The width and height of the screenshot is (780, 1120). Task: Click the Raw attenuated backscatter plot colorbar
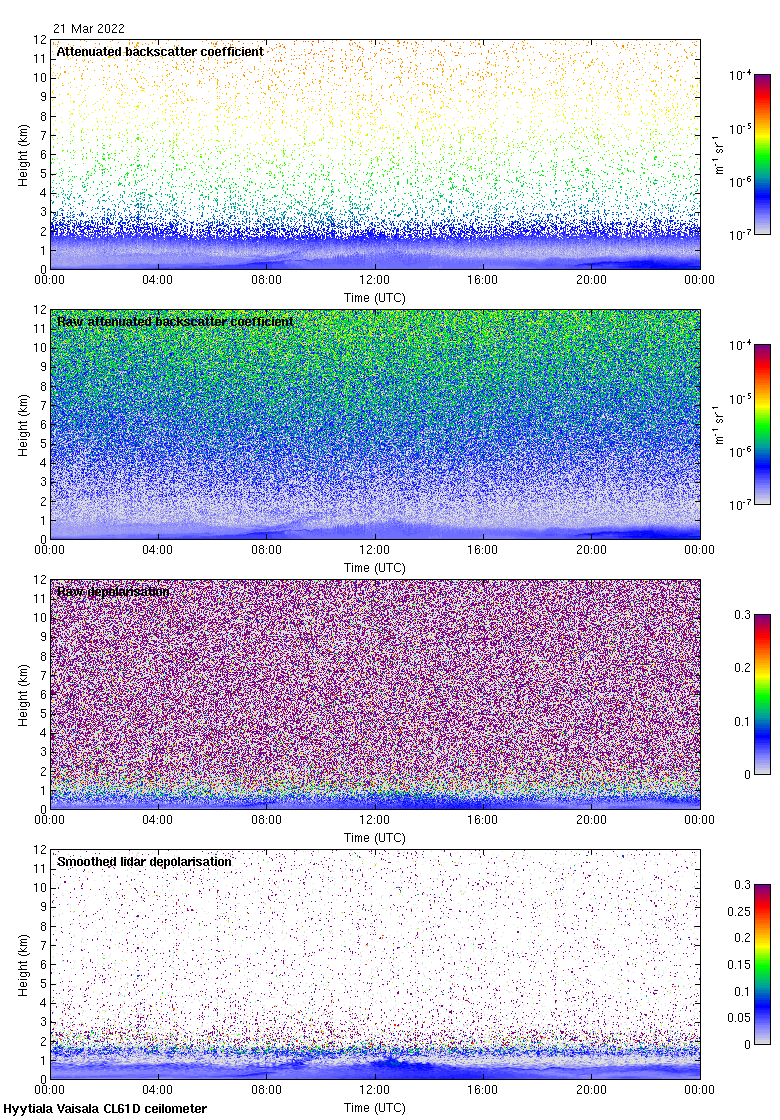[762, 424]
